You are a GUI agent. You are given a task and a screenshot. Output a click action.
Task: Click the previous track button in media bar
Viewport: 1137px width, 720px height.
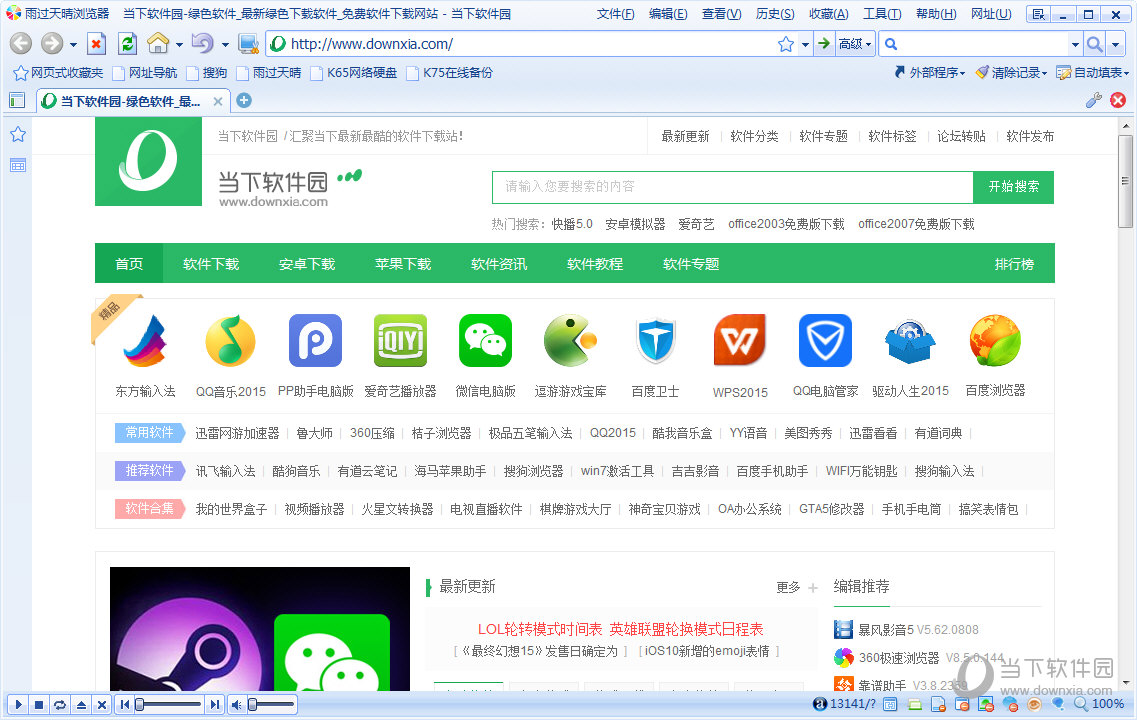125,704
